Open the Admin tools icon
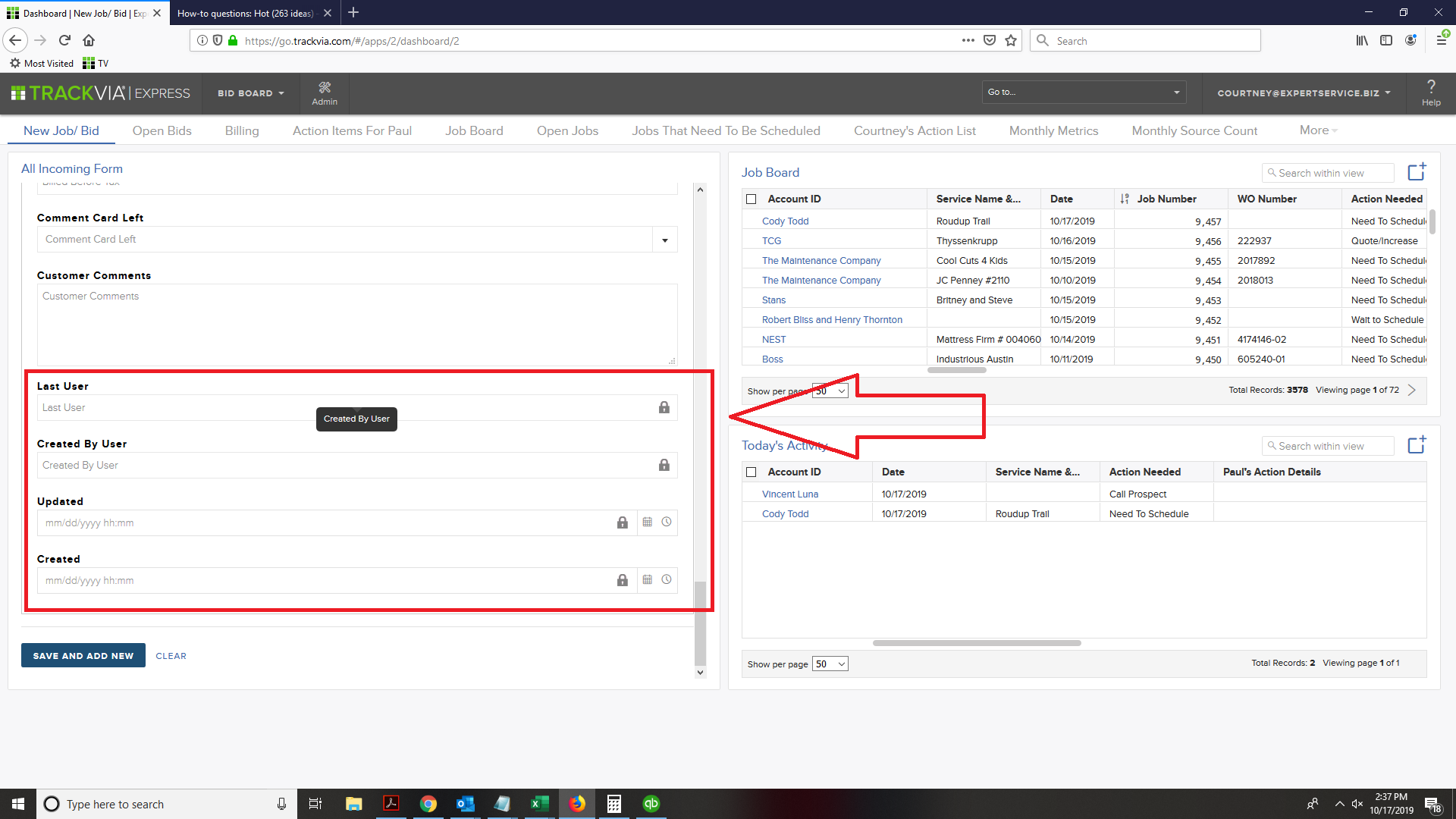1456x819 pixels. (x=325, y=93)
